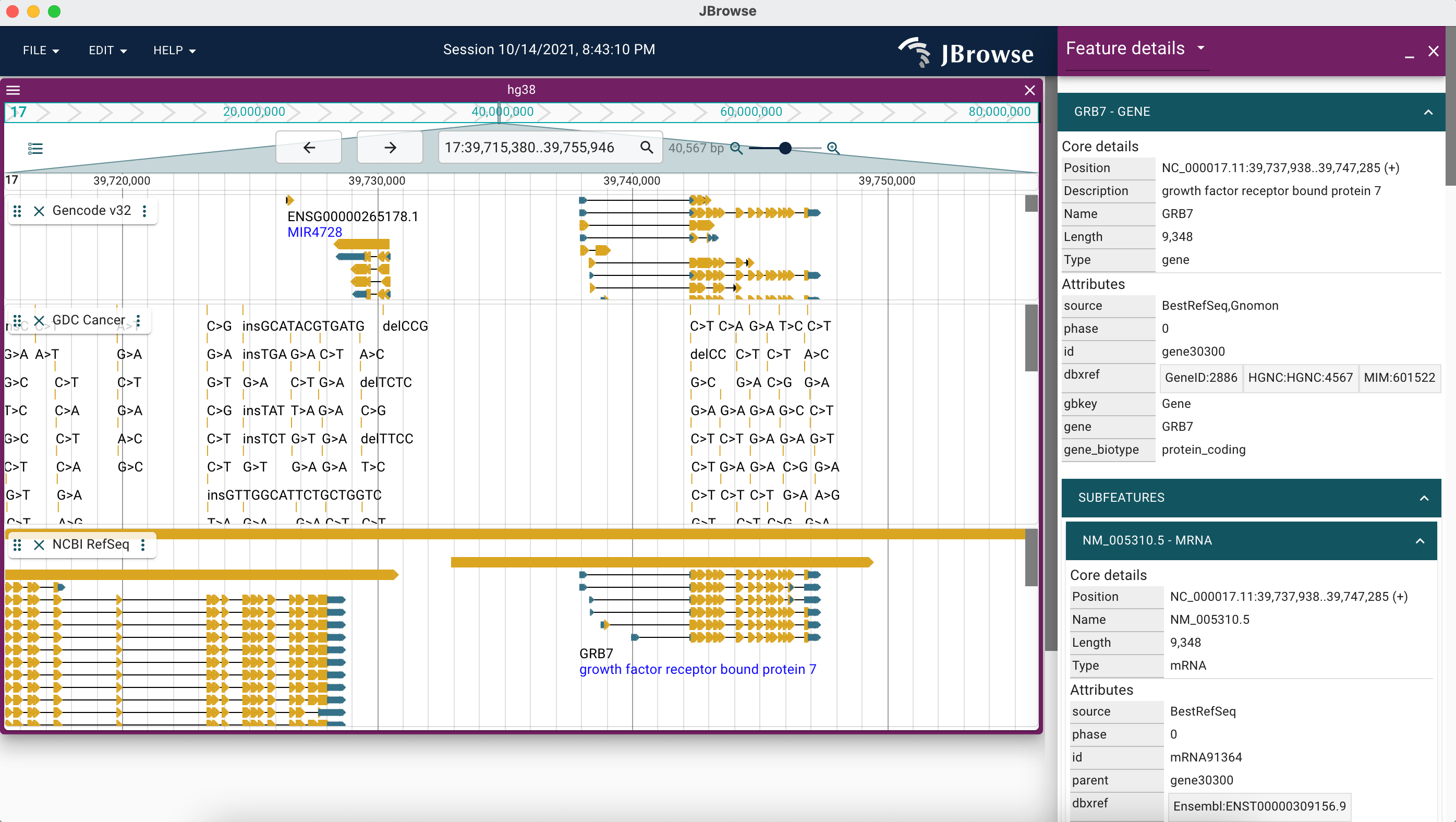
Task: Click the mRNA91364 id value
Action: pos(1206,757)
